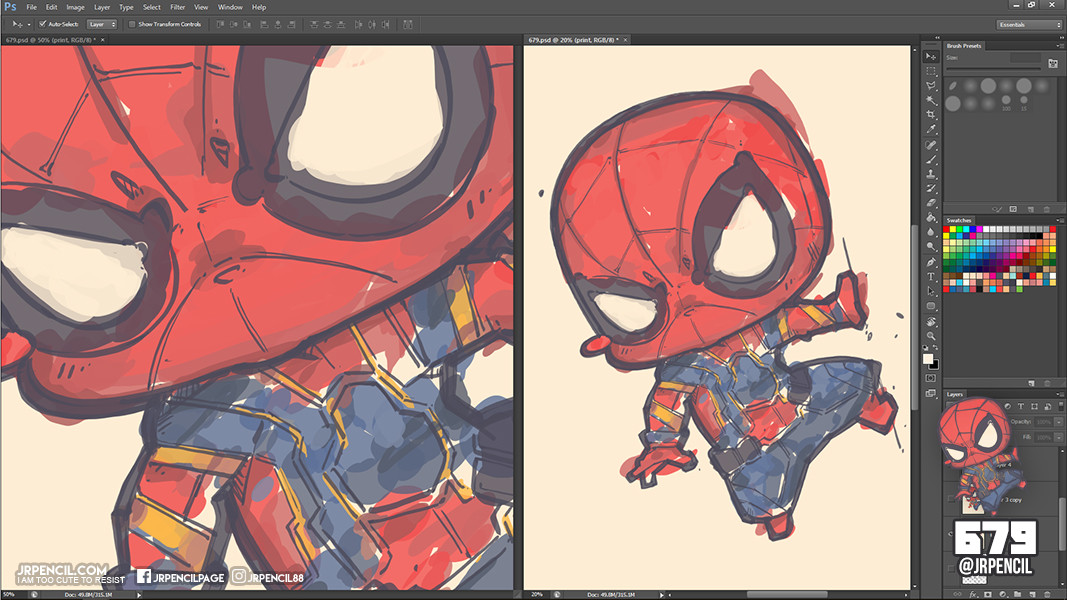Create new adjustment layer
This screenshot has height=600, width=1067.
point(1002,595)
